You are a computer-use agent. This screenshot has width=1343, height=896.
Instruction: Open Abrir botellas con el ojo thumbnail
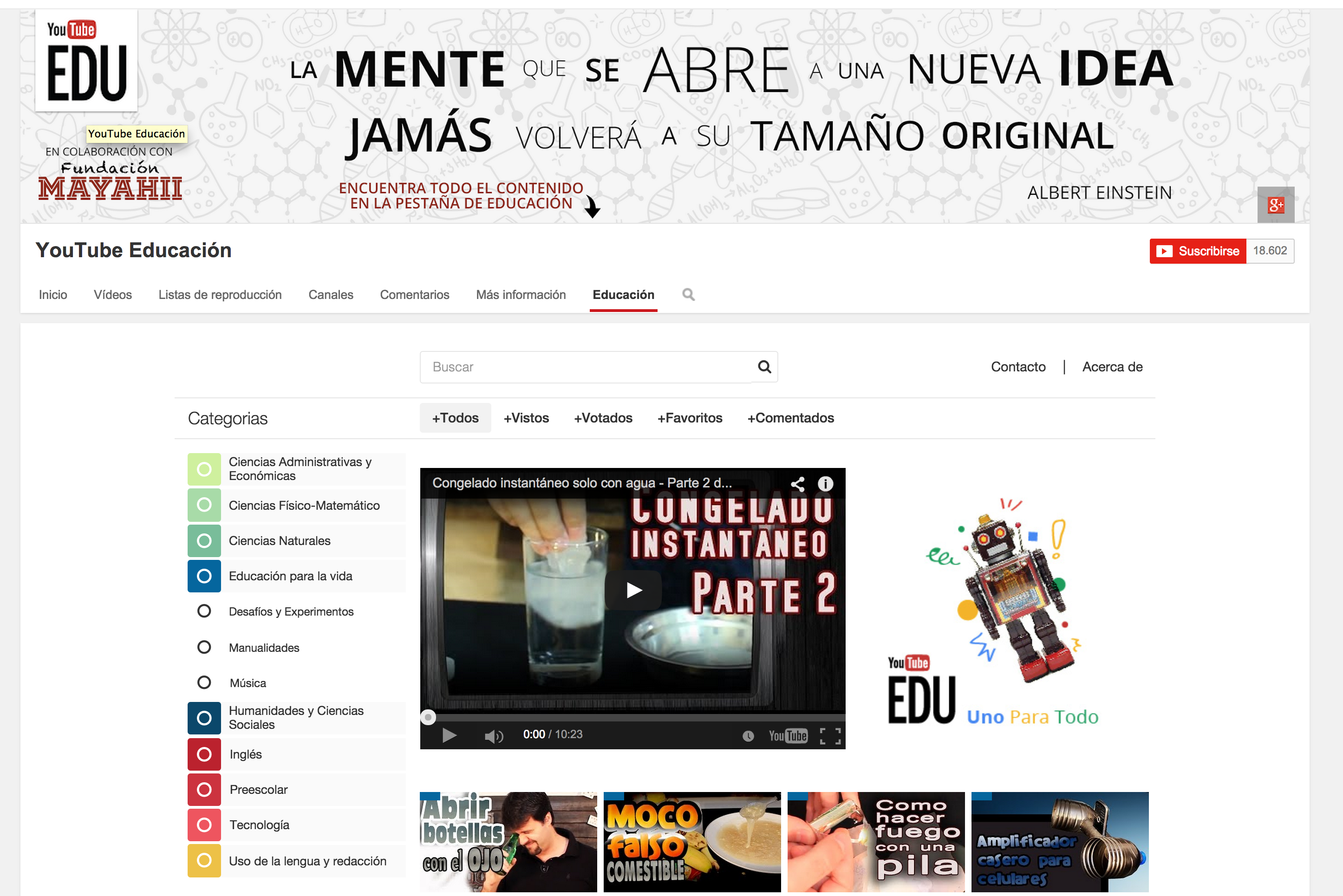(508, 842)
